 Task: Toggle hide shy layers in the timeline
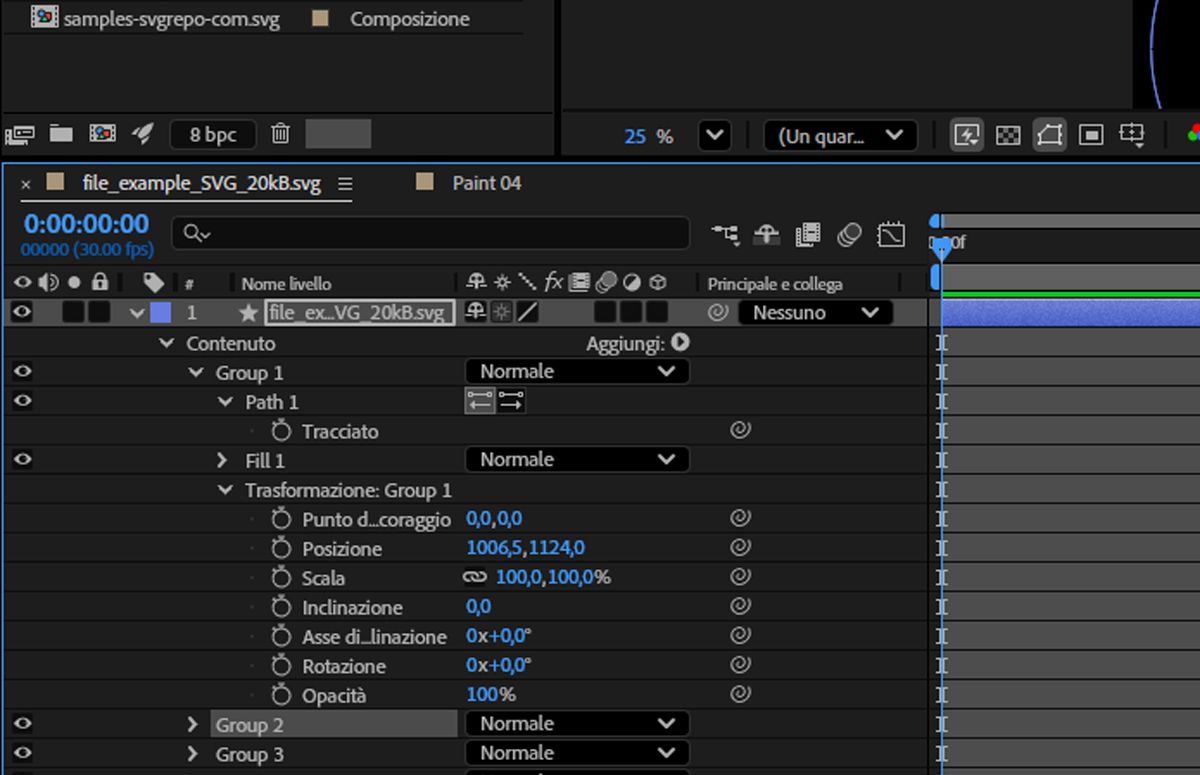(766, 235)
